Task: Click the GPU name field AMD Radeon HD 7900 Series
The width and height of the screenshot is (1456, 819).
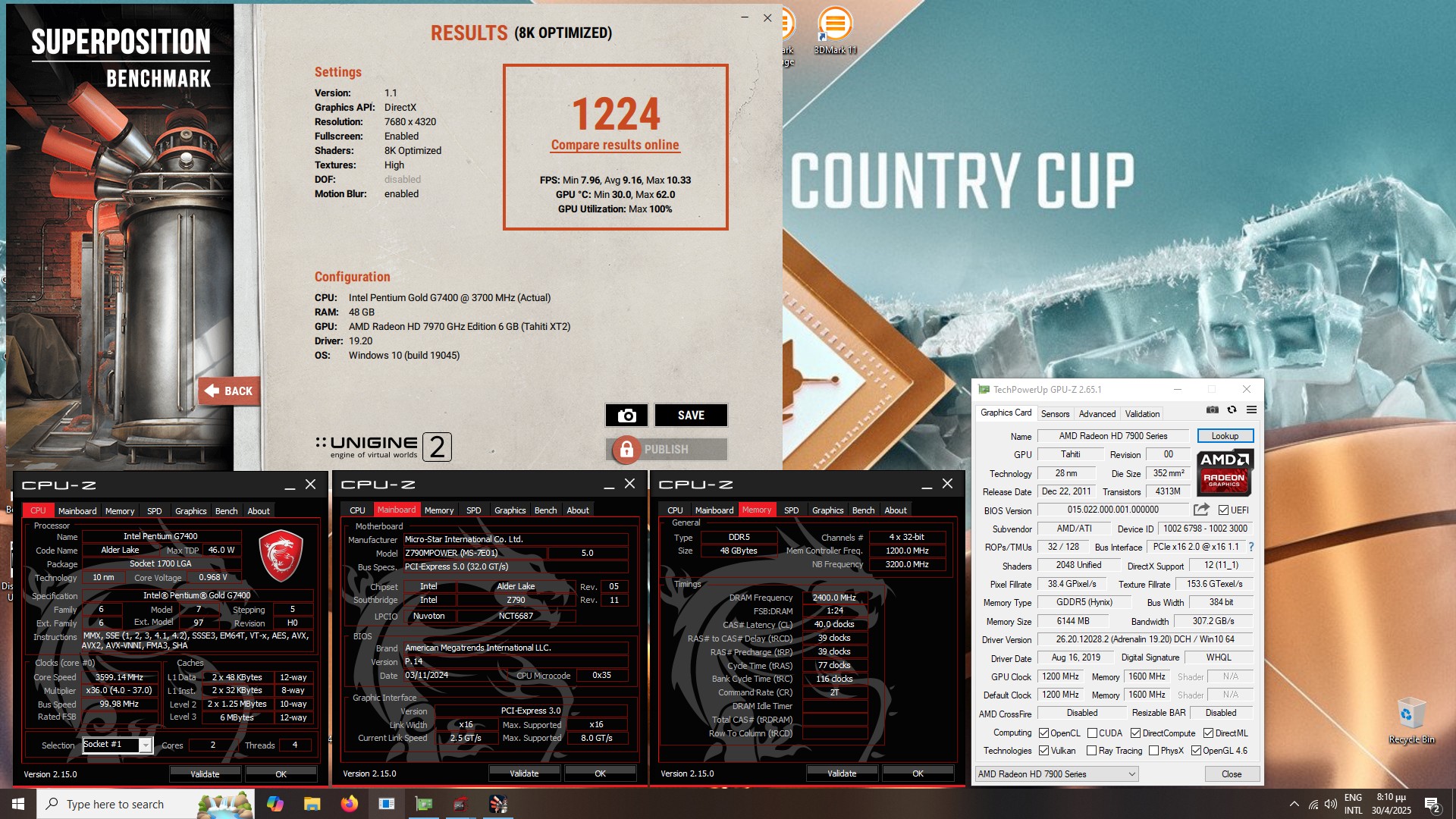Action: point(1112,436)
